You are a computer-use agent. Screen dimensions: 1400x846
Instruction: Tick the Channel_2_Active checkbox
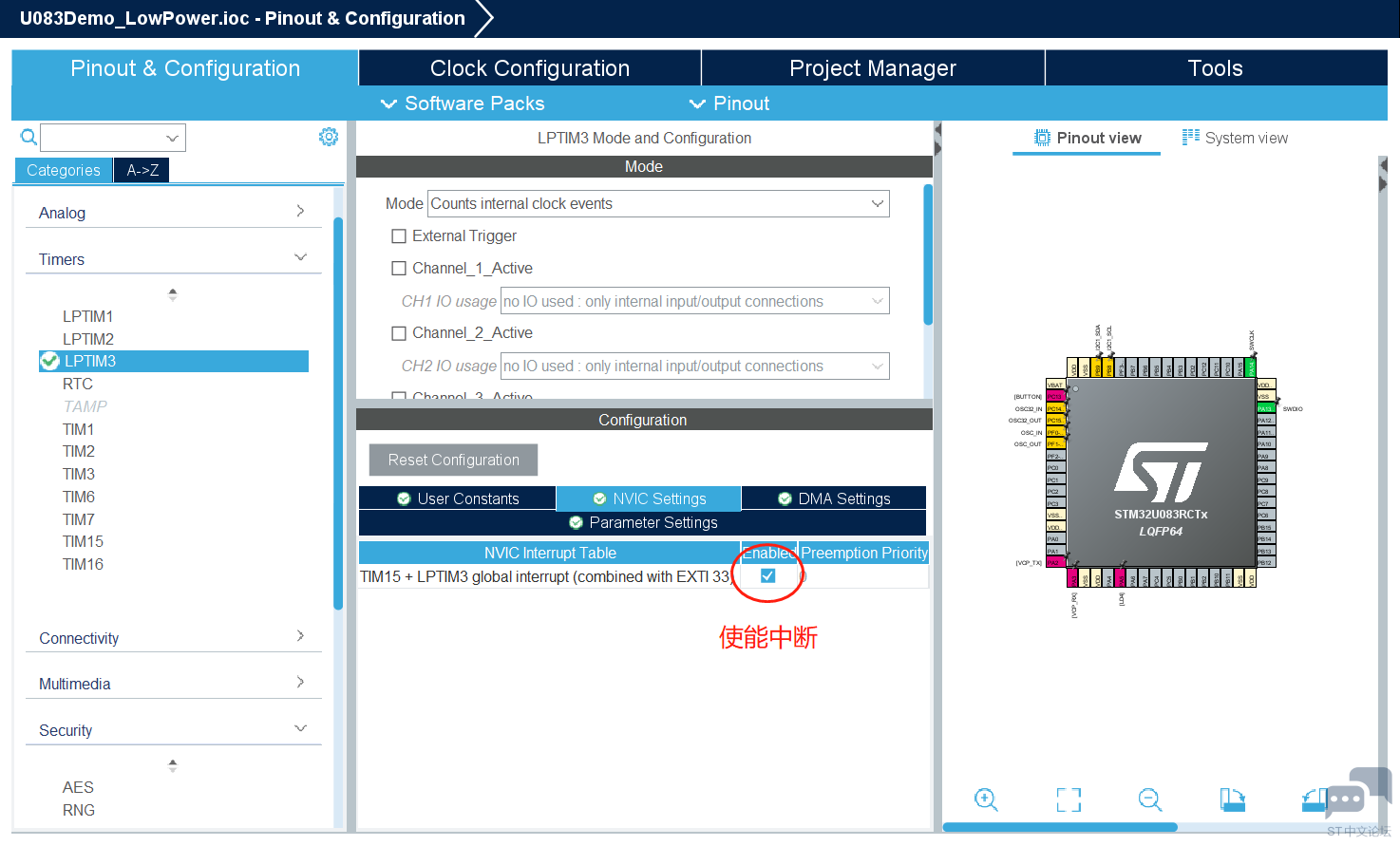(x=399, y=333)
